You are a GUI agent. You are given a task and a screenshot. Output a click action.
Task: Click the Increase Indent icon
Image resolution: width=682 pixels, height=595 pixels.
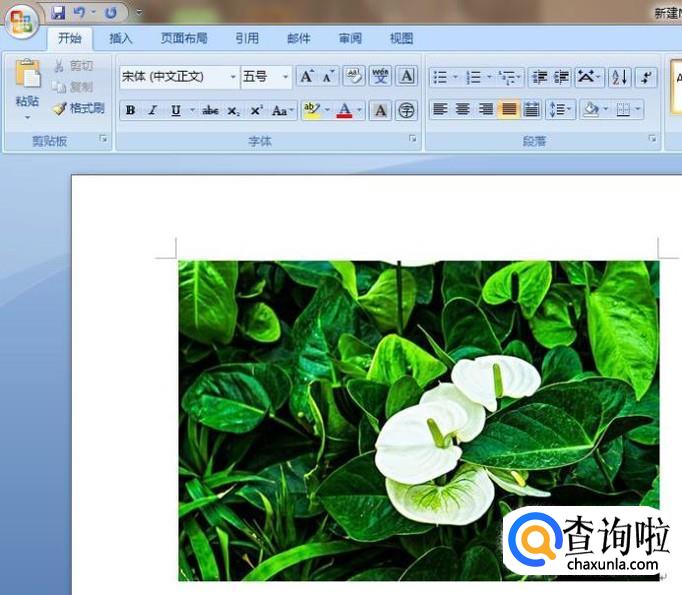coord(562,77)
